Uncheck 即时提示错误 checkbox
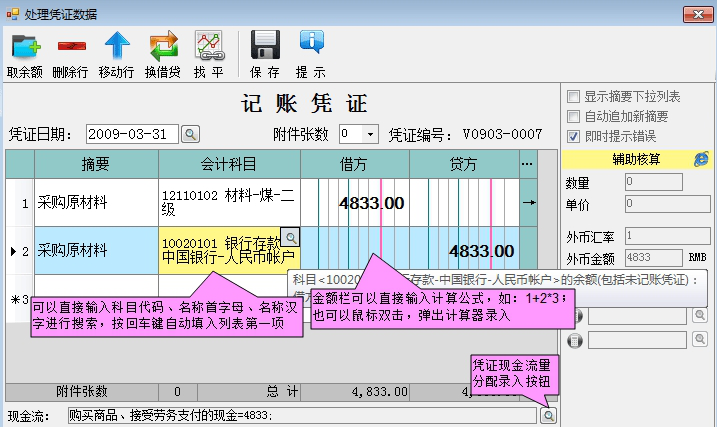The image size is (717, 444). [573, 136]
